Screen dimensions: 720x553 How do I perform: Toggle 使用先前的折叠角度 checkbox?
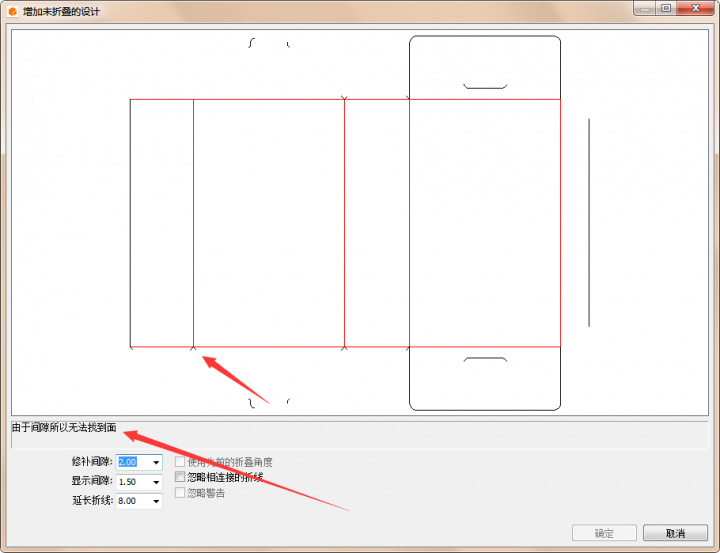pyautogui.click(x=180, y=462)
